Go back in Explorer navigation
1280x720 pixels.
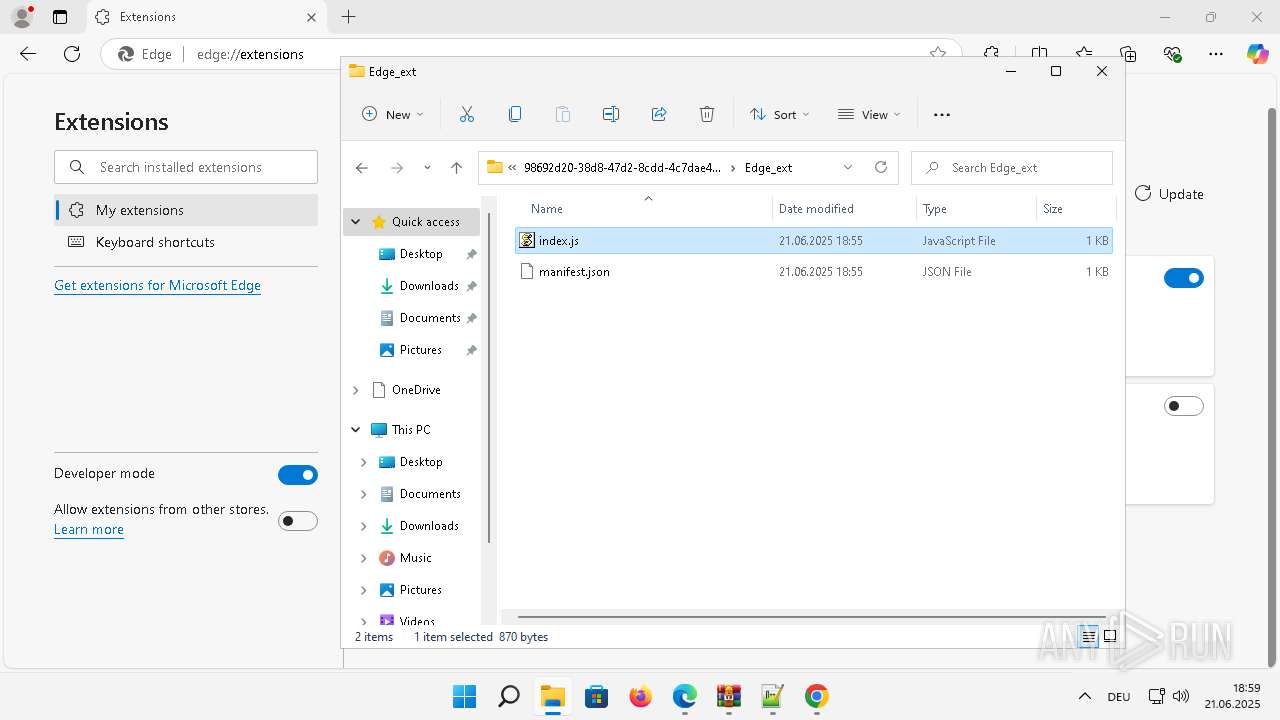362,167
